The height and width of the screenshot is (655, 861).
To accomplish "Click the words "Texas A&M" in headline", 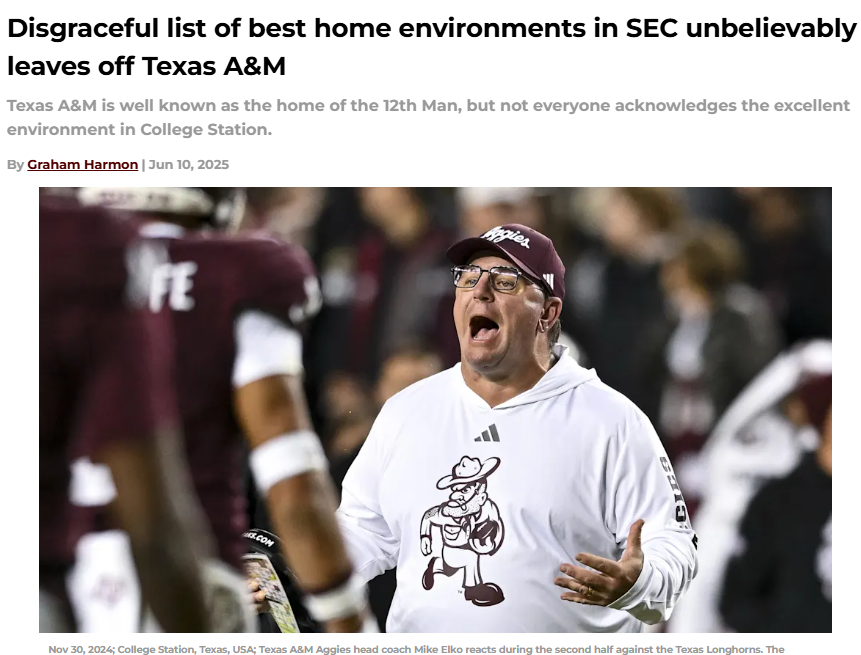I will [214, 66].
